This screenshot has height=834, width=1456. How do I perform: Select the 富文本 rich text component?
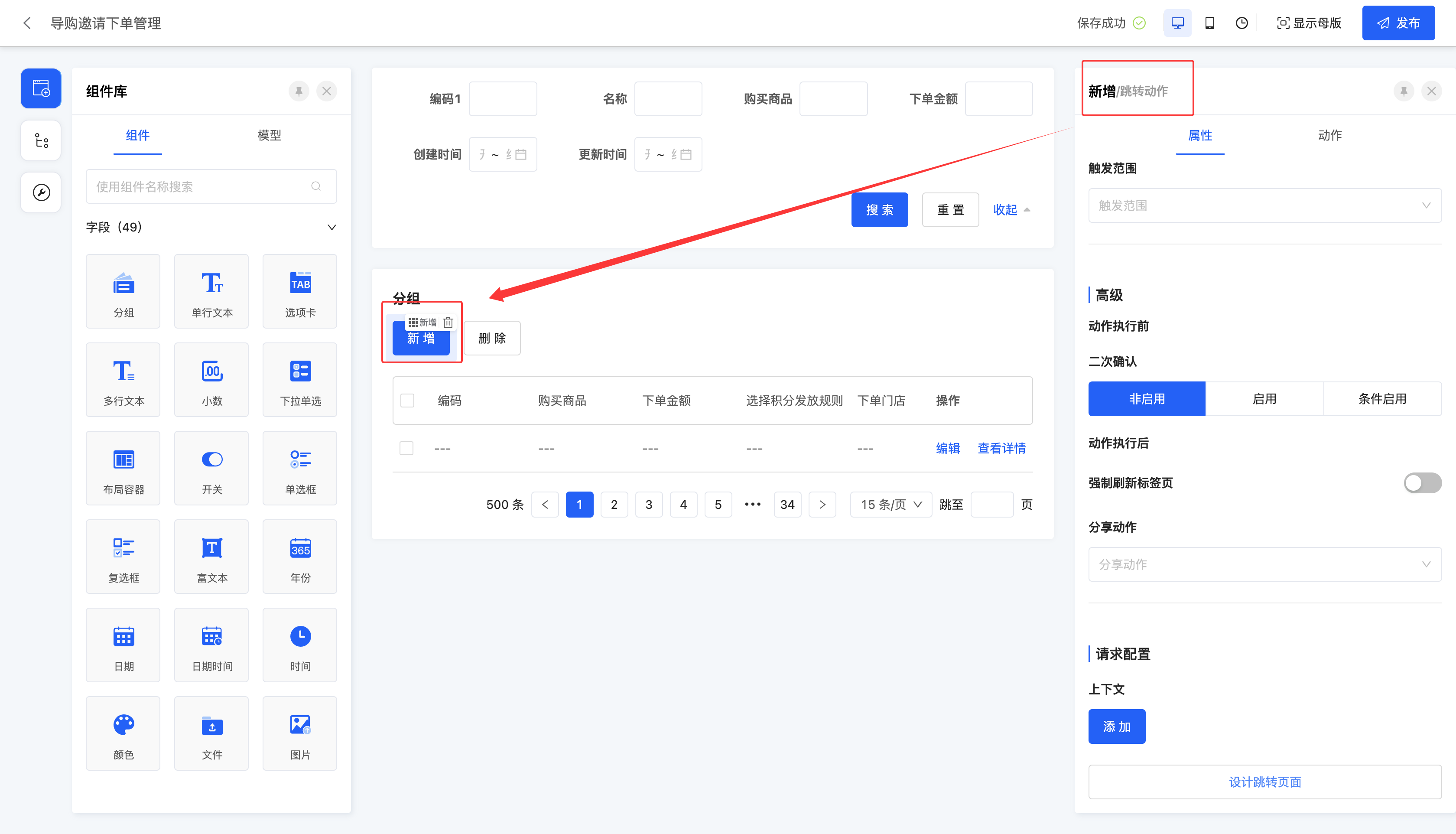point(211,556)
